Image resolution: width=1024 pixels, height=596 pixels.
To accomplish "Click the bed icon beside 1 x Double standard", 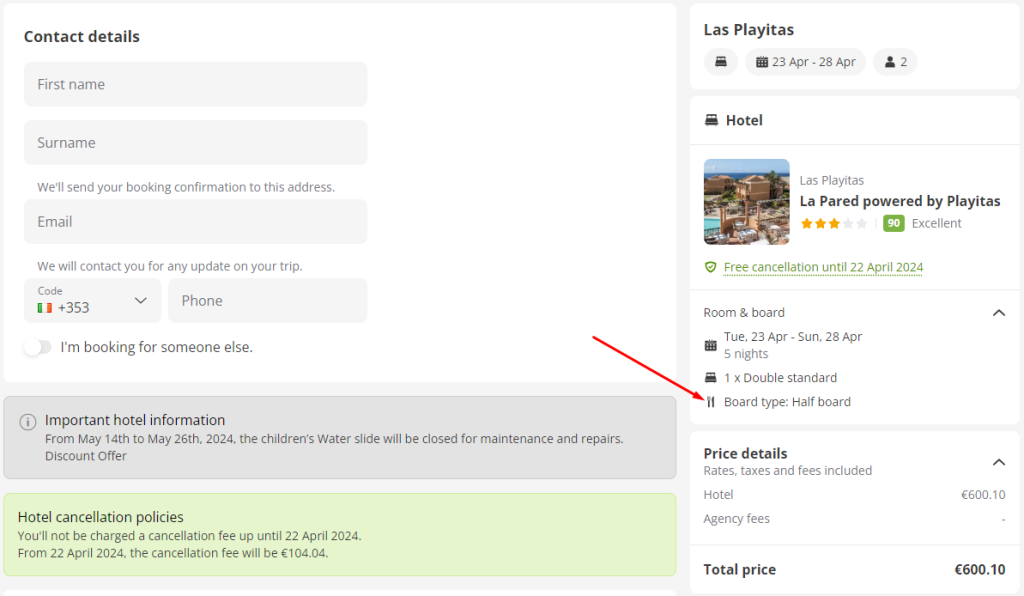I will (711, 378).
